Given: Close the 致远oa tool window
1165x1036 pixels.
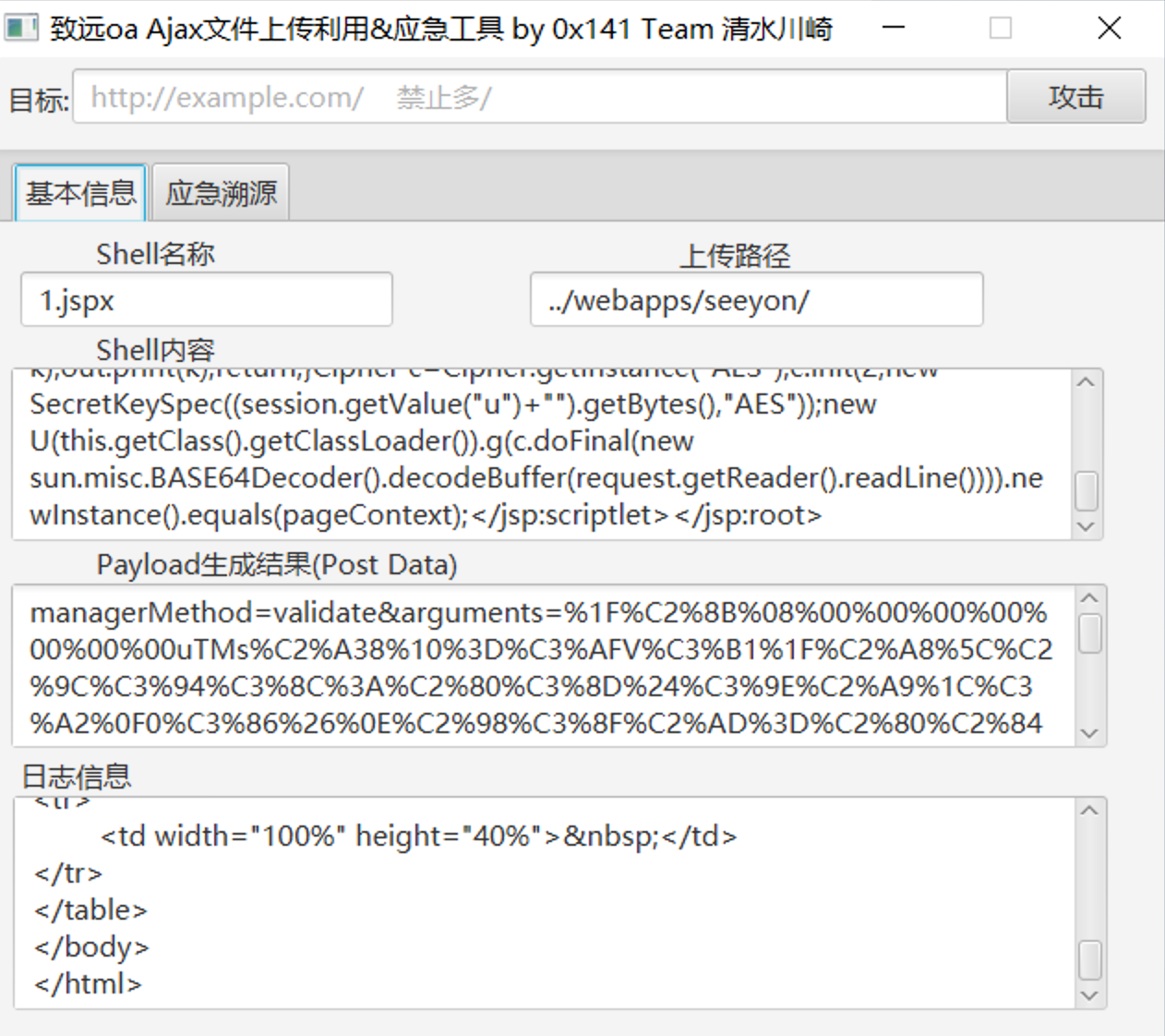Looking at the screenshot, I should click(1110, 28).
